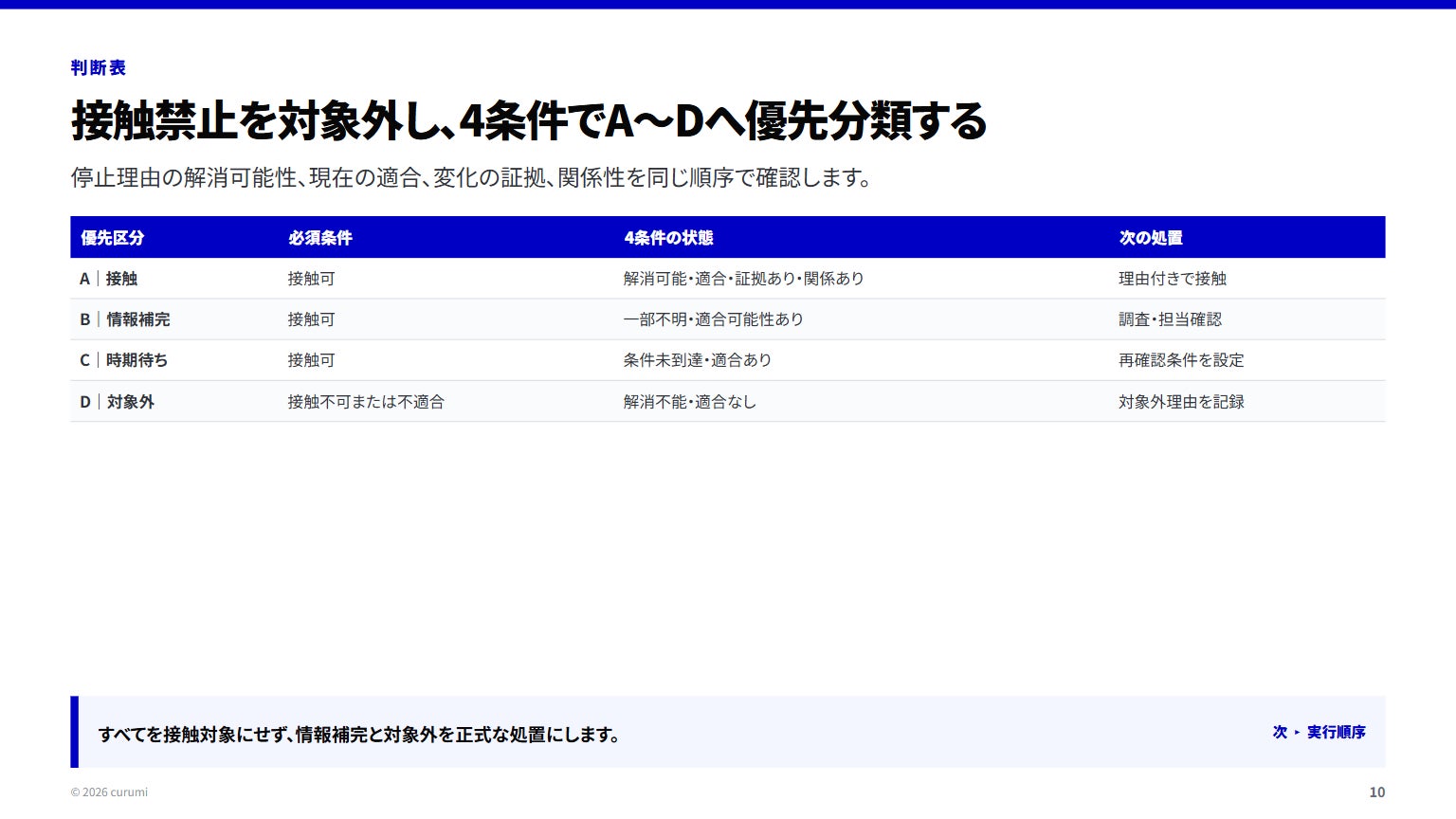Image resolution: width=1456 pixels, height=819 pixels.
Task: Click the subtitle starting 停止理由の解消可能性
Action: pos(471,178)
